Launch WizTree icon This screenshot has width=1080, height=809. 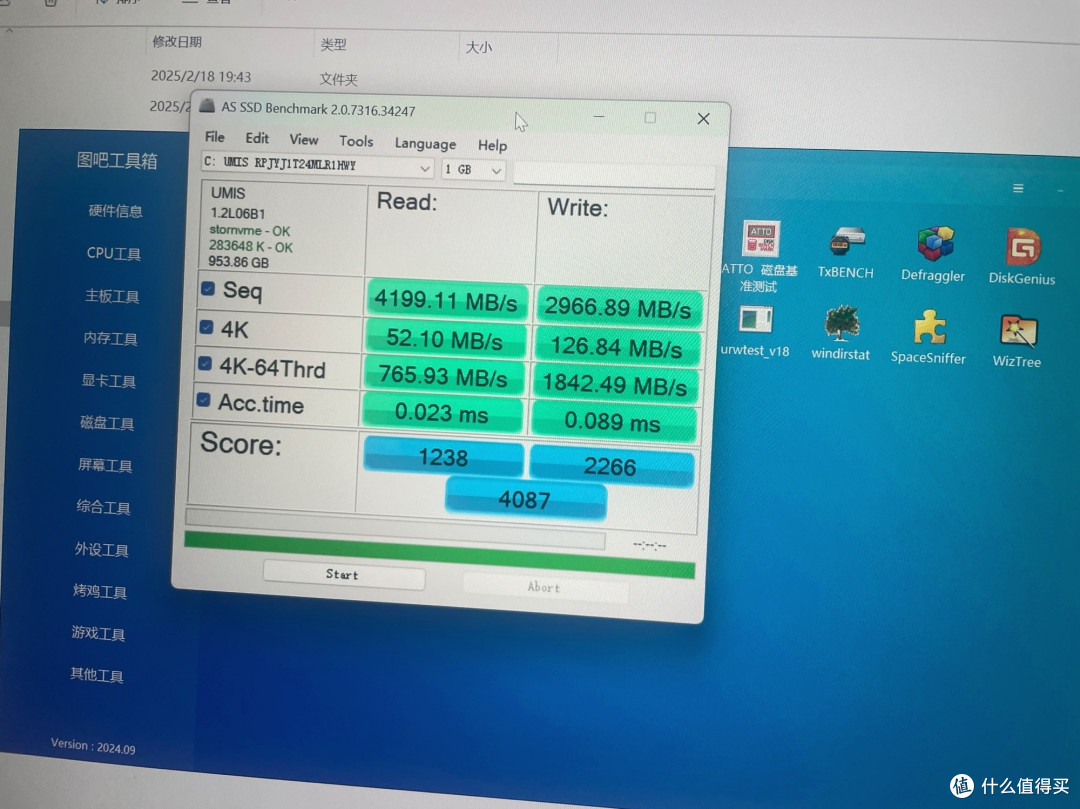tap(1018, 332)
